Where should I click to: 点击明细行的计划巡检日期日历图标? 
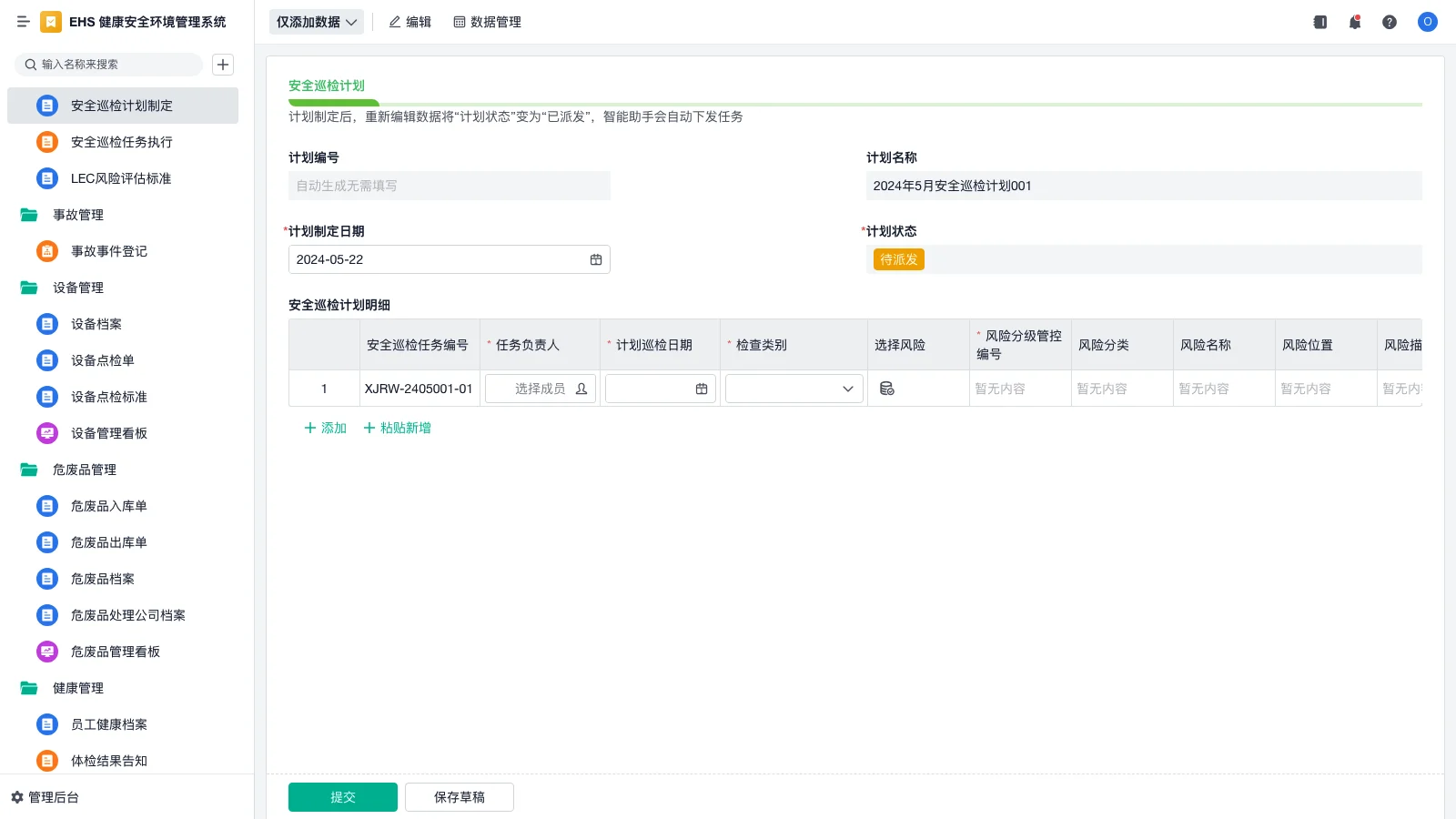(700, 389)
